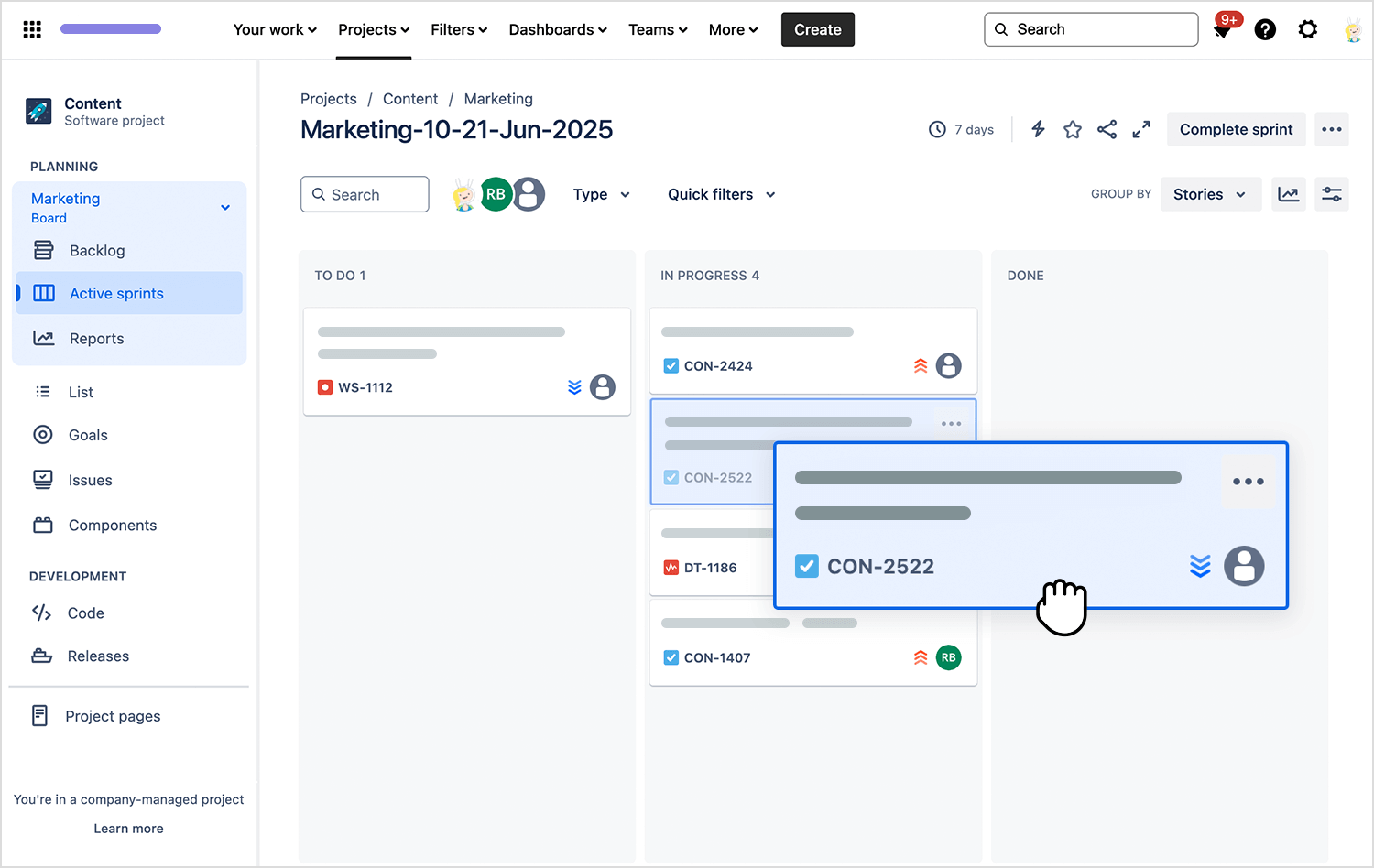Open ellipsis menu on dragged CON-2522 card
The image size is (1374, 868).
(x=1249, y=482)
